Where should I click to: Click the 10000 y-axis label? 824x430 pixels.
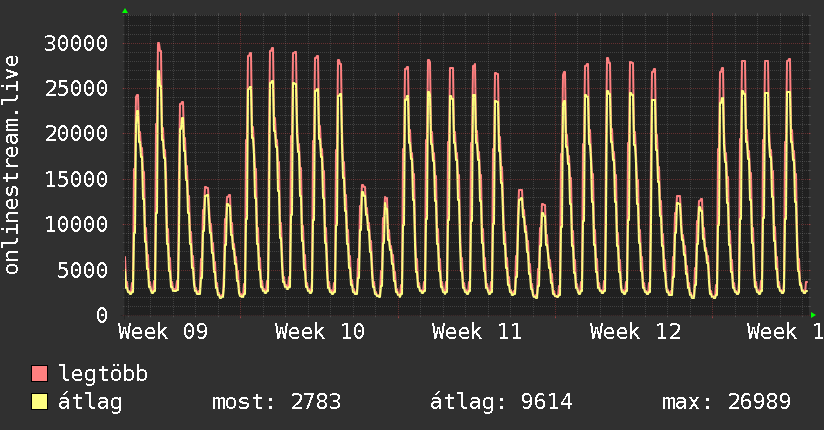76,224
